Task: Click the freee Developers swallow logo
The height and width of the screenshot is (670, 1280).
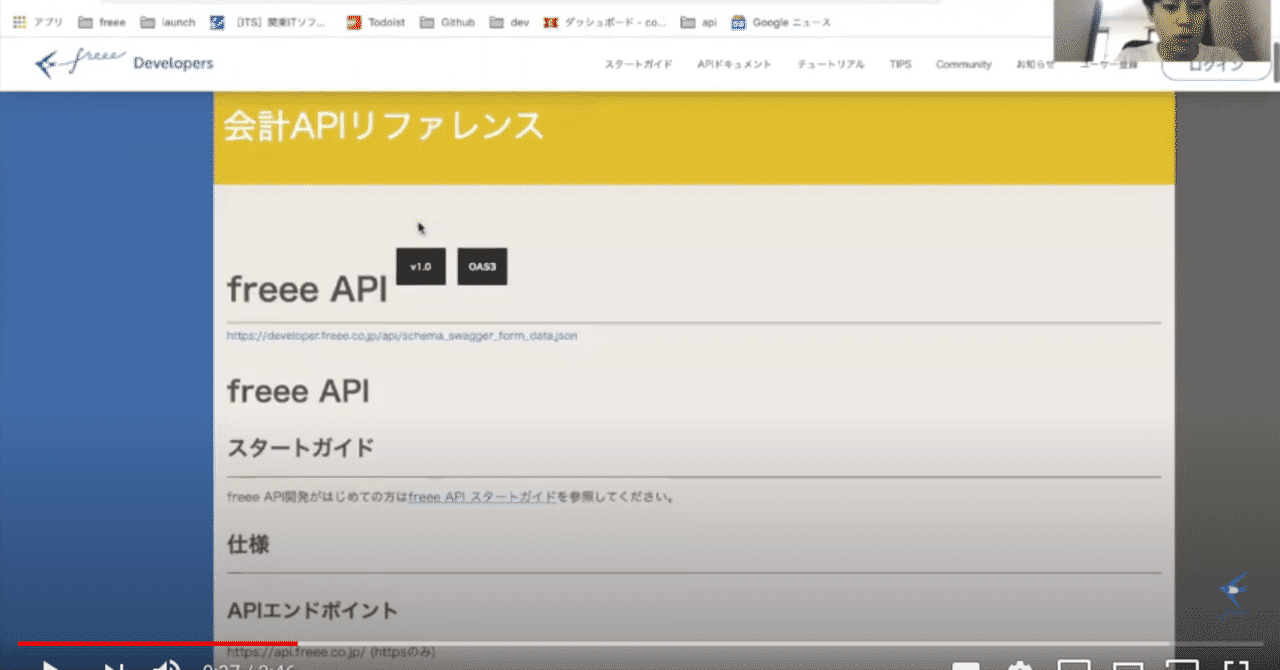Action: pyautogui.click(x=124, y=63)
